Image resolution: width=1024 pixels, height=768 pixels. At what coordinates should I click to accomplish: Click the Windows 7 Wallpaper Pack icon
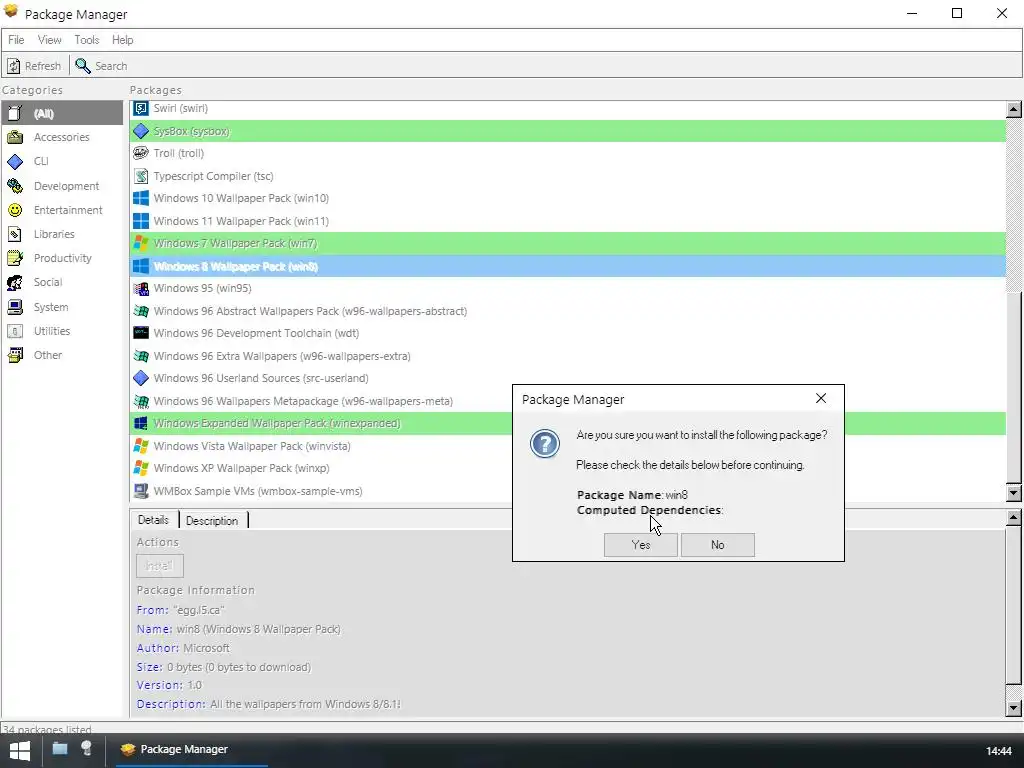140,243
